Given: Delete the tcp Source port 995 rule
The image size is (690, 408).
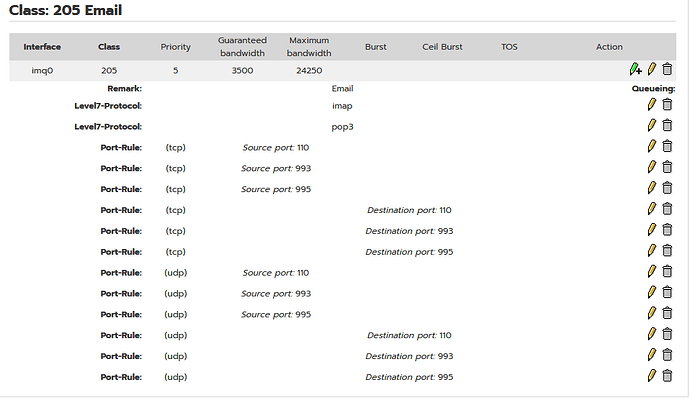Looking at the screenshot, I should [668, 188].
